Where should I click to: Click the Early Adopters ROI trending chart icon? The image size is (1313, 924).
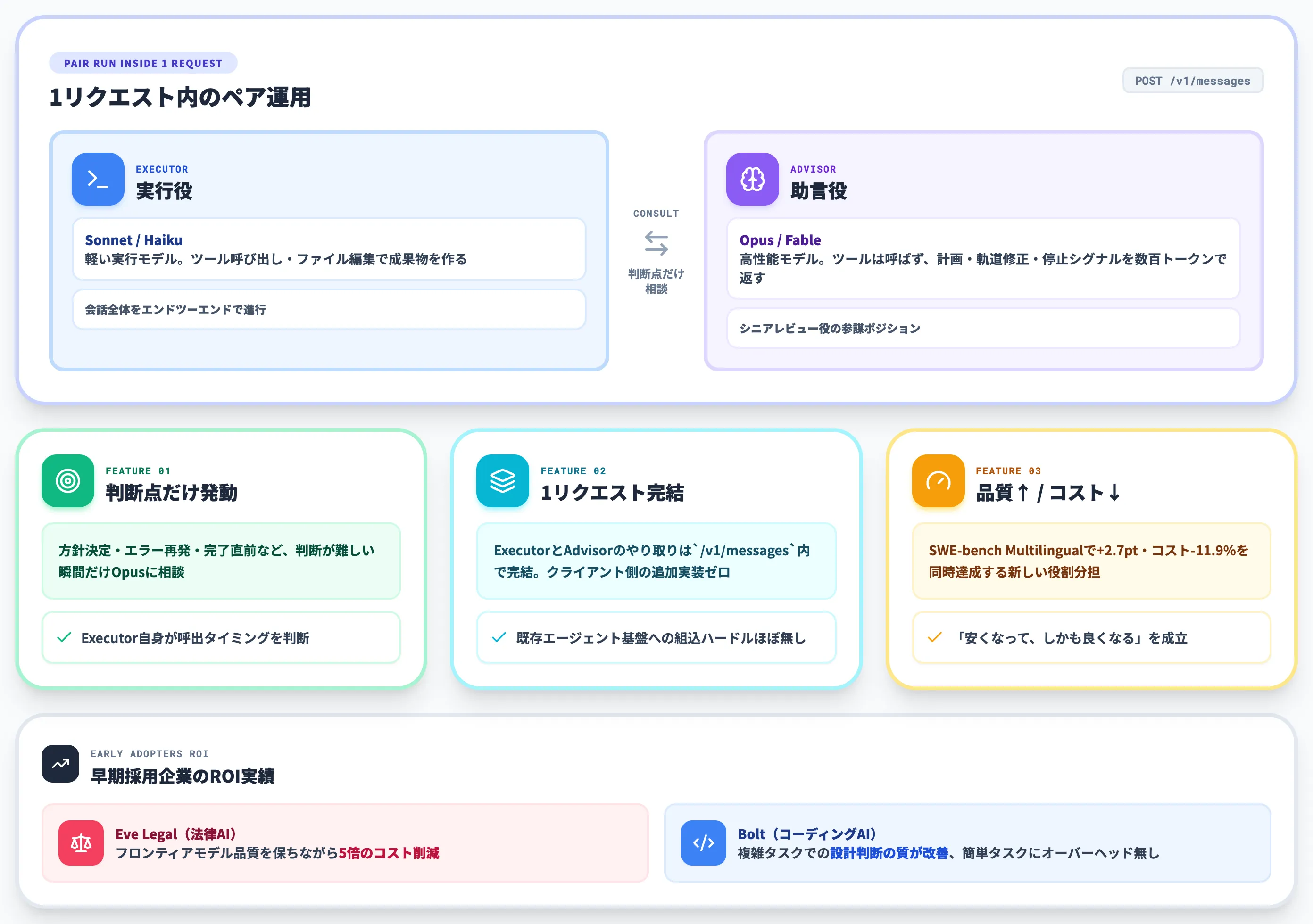click(x=60, y=764)
